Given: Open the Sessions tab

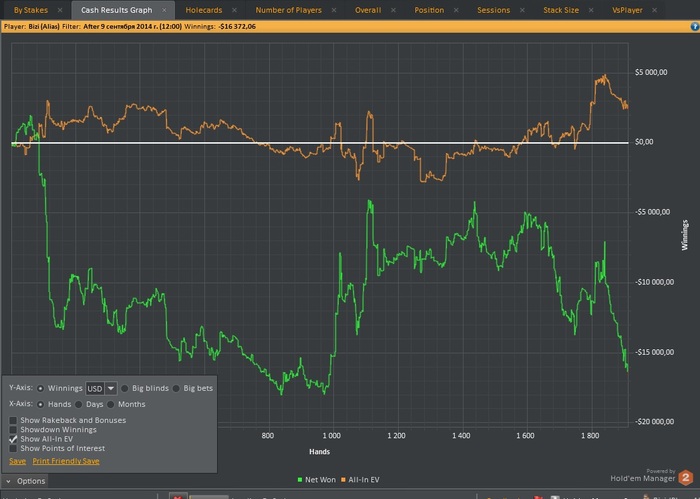Looking at the screenshot, I should click(x=493, y=10).
